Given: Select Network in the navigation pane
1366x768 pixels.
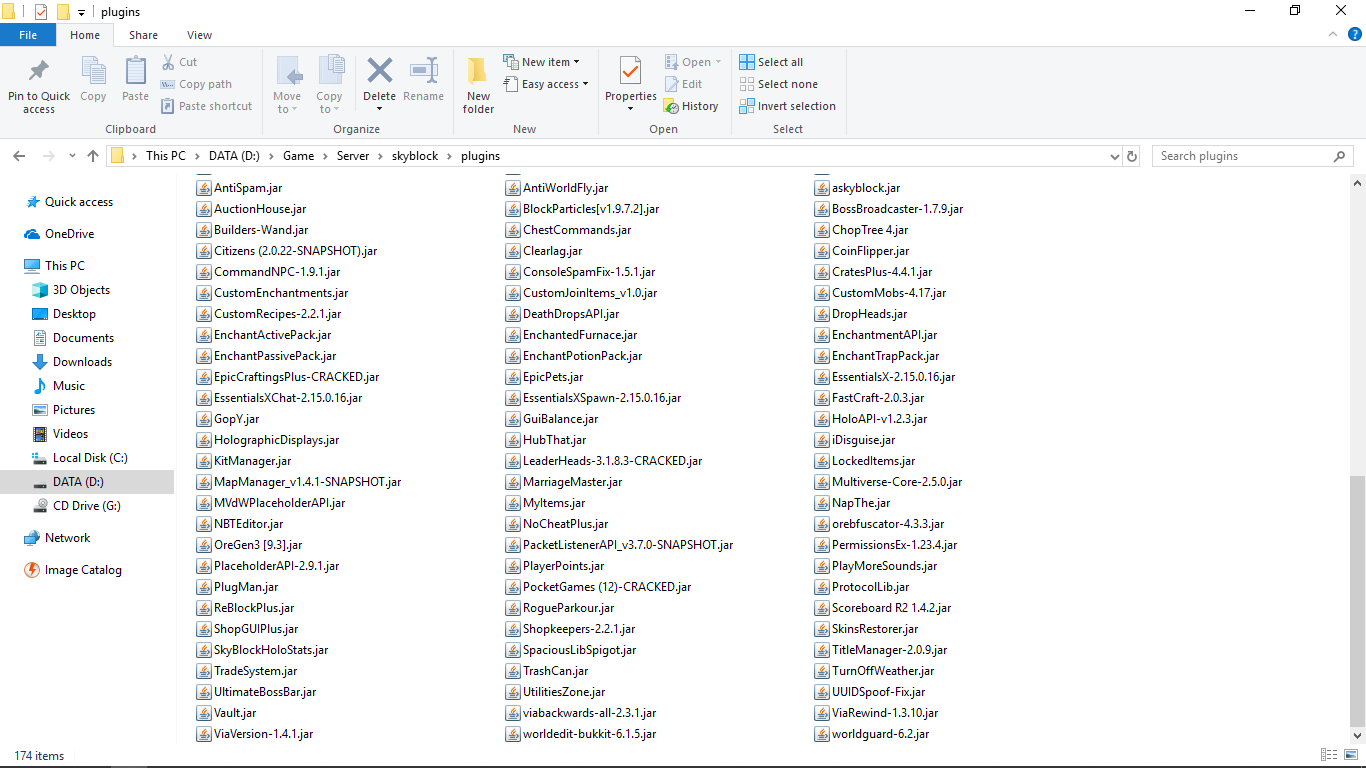Looking at the screenshot, I should tap(57, 538).
